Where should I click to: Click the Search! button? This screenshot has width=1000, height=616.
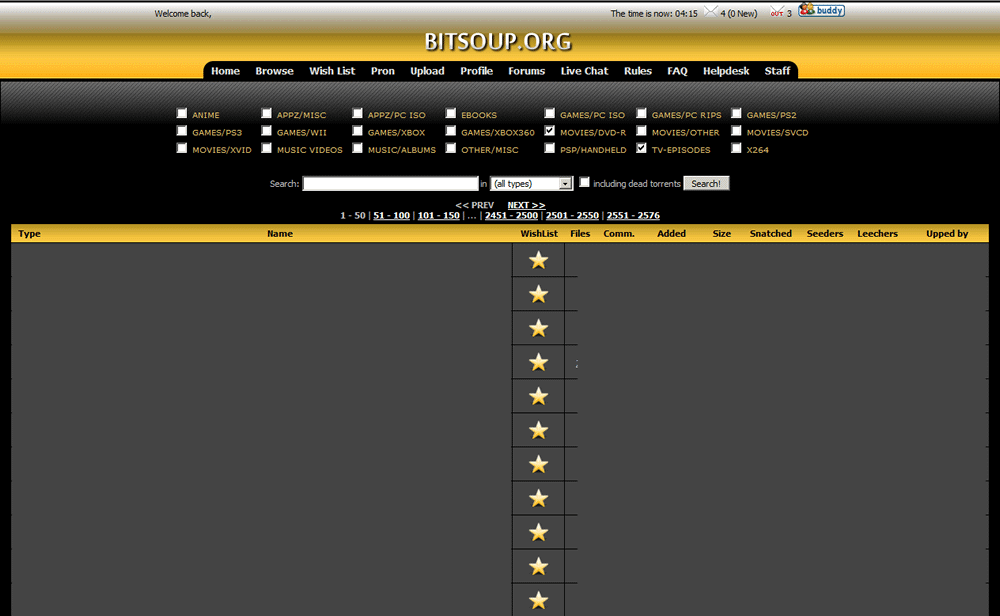706,184
